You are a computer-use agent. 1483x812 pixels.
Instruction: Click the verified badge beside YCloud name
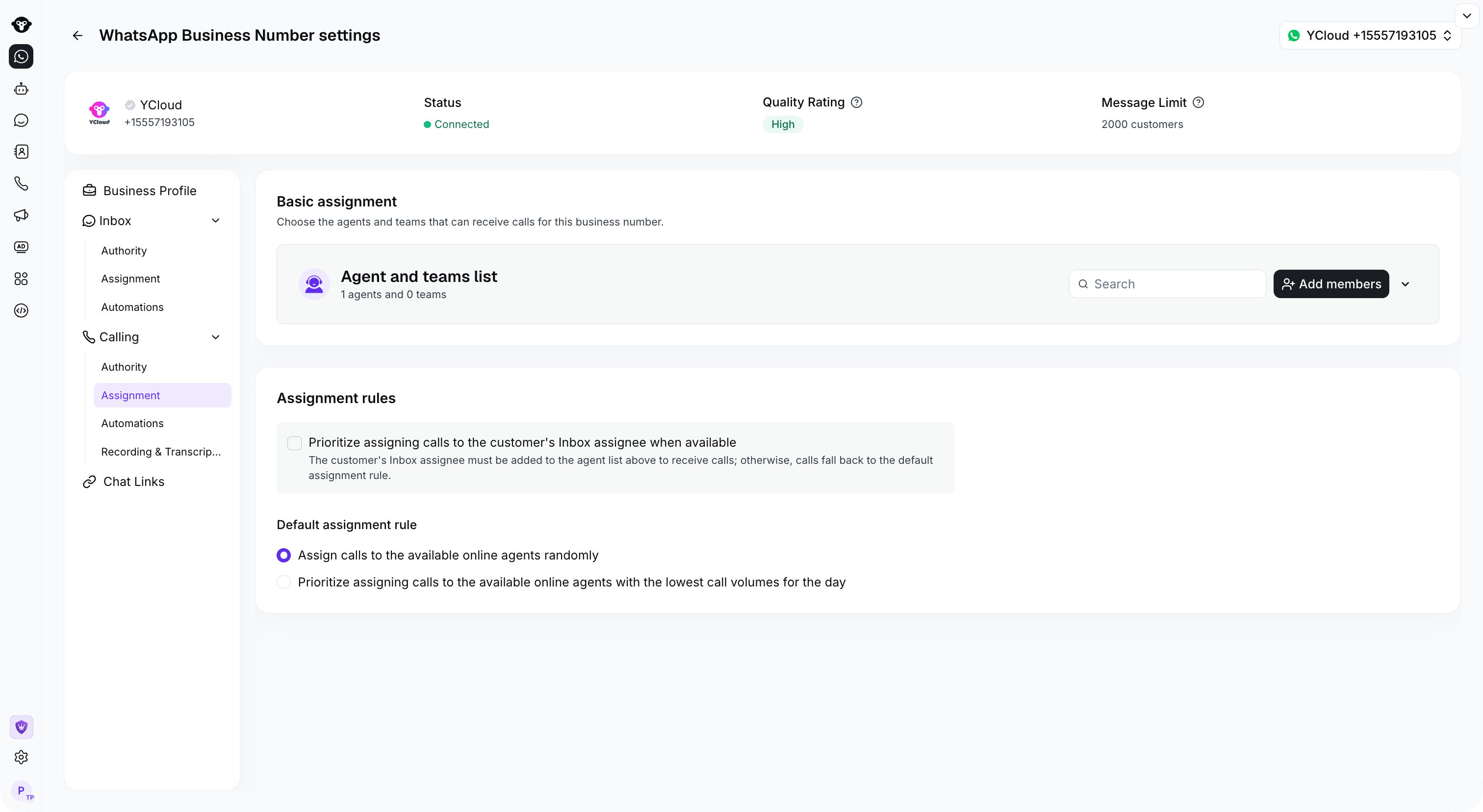(x=130, y=105)
